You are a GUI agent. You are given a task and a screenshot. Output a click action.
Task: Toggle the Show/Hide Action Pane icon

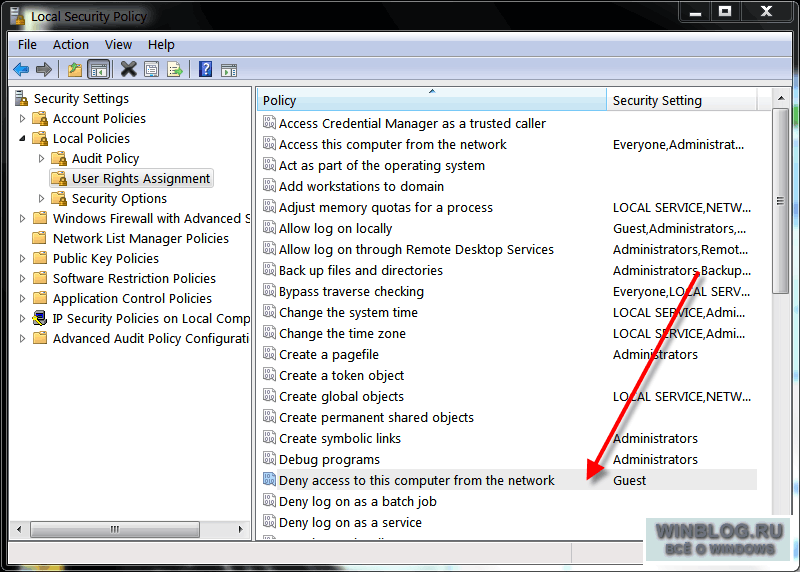point(229,70)
